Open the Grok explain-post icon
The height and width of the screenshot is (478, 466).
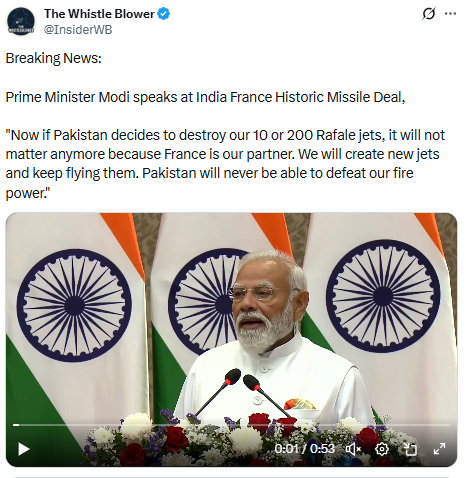click(429, 14)
